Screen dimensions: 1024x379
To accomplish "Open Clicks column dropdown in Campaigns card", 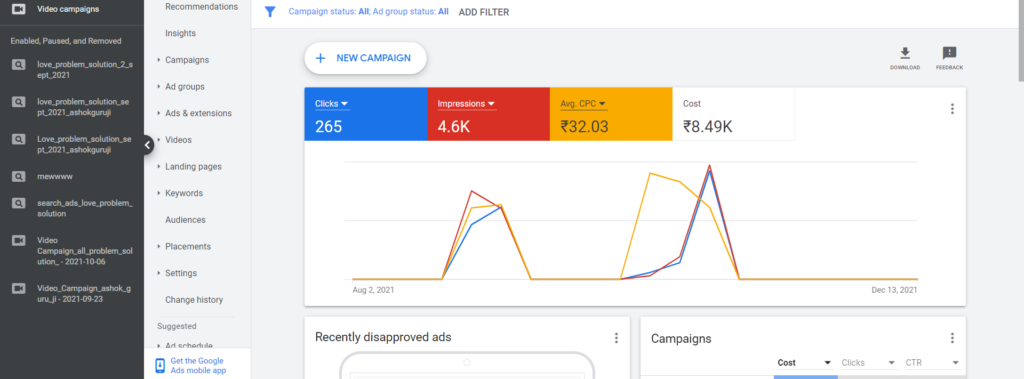I will coord(869,363).
